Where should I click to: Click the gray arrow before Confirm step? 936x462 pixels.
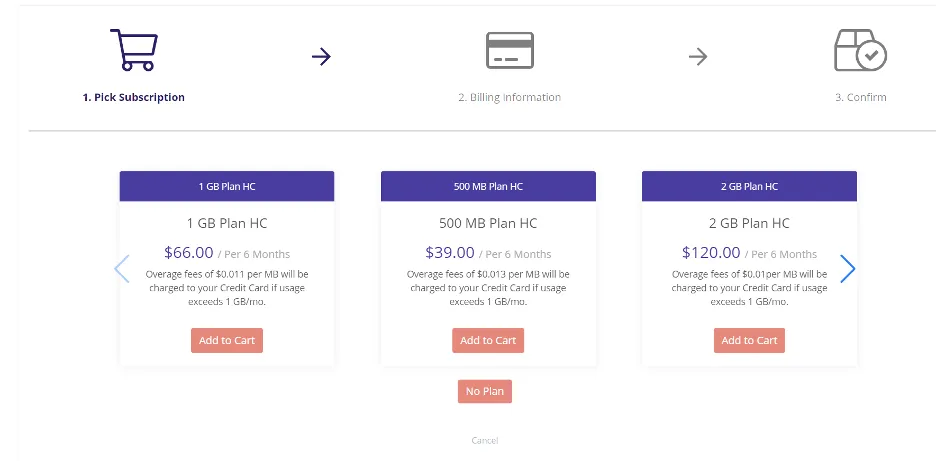point(698,57)
